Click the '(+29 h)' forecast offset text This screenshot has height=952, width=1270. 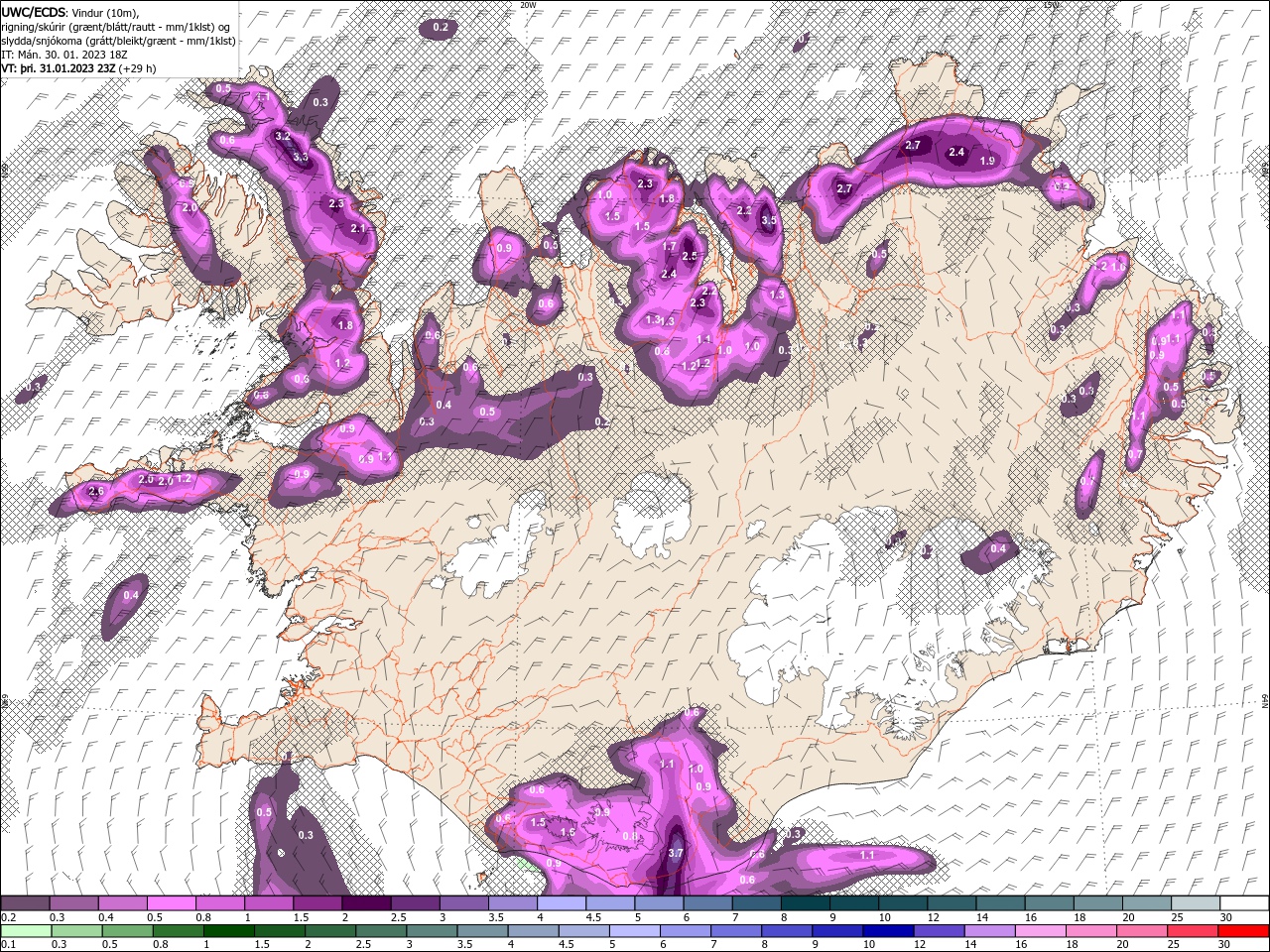[x=138, y=68]
